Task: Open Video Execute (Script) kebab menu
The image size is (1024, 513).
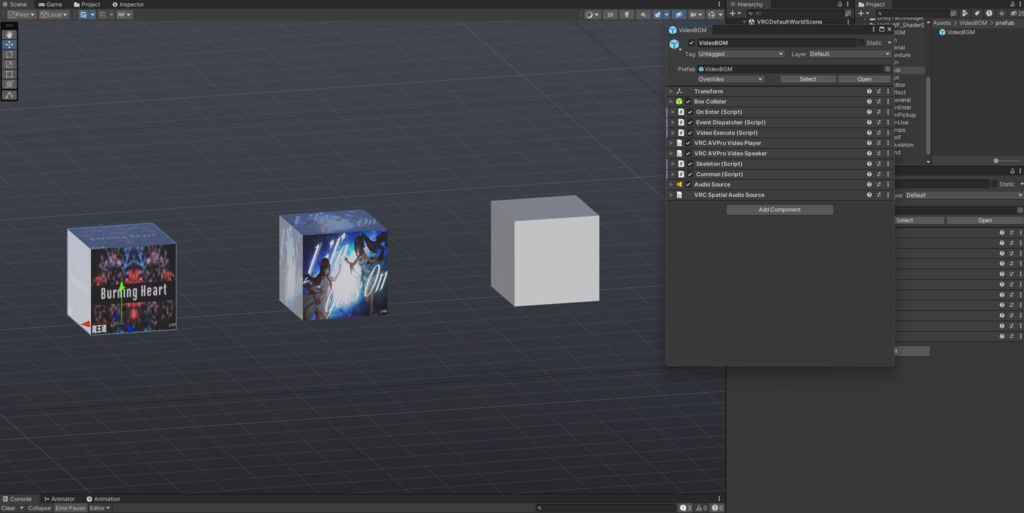Action: 888,132
